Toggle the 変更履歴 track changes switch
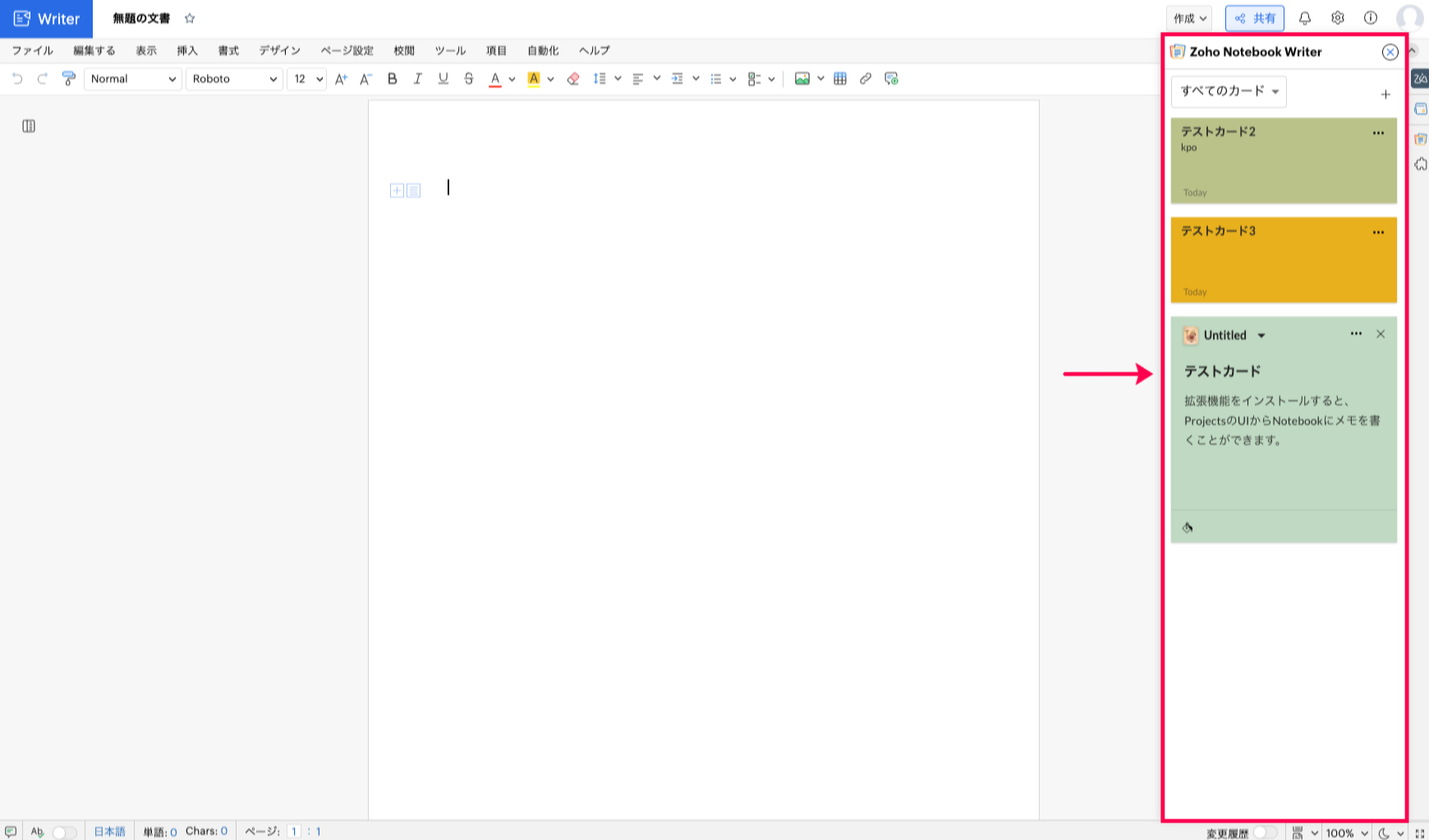 tap(1265, 833)
